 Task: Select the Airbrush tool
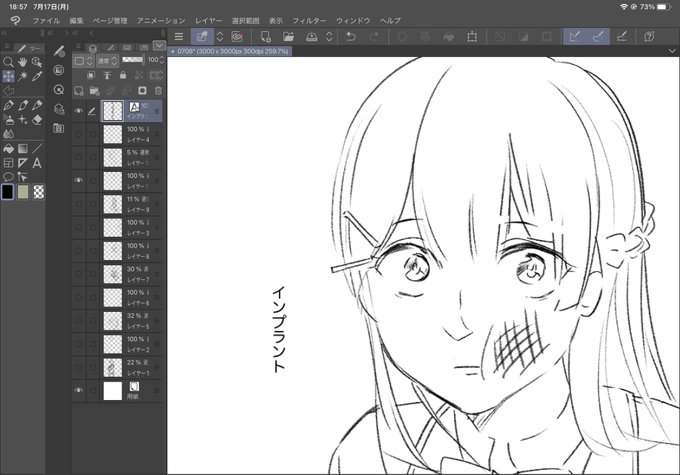8,120
